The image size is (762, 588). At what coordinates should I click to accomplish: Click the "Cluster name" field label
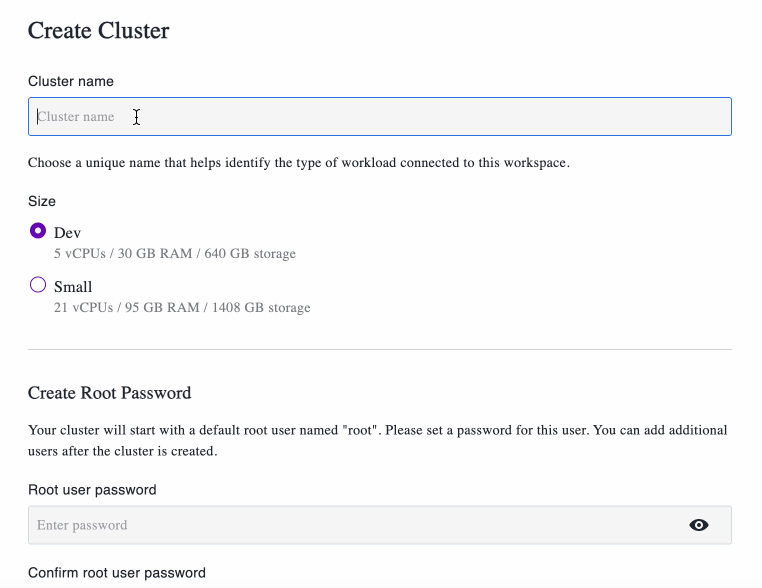click(71, 81)
